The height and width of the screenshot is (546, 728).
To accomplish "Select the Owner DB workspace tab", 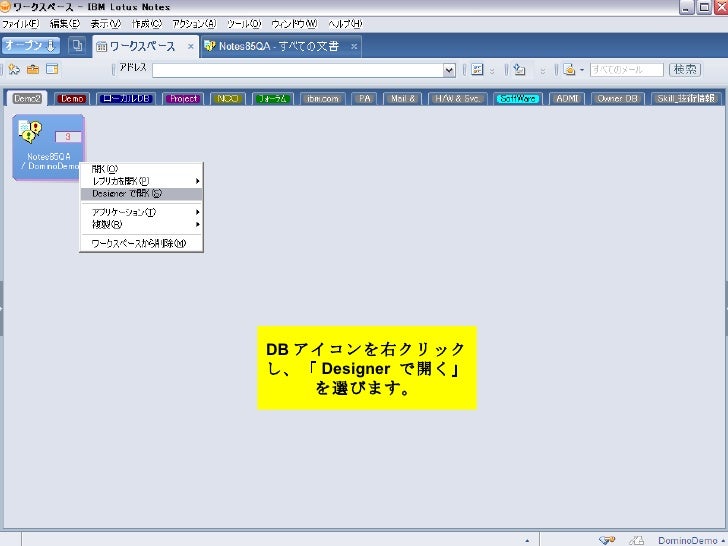I will click(618, 98).
